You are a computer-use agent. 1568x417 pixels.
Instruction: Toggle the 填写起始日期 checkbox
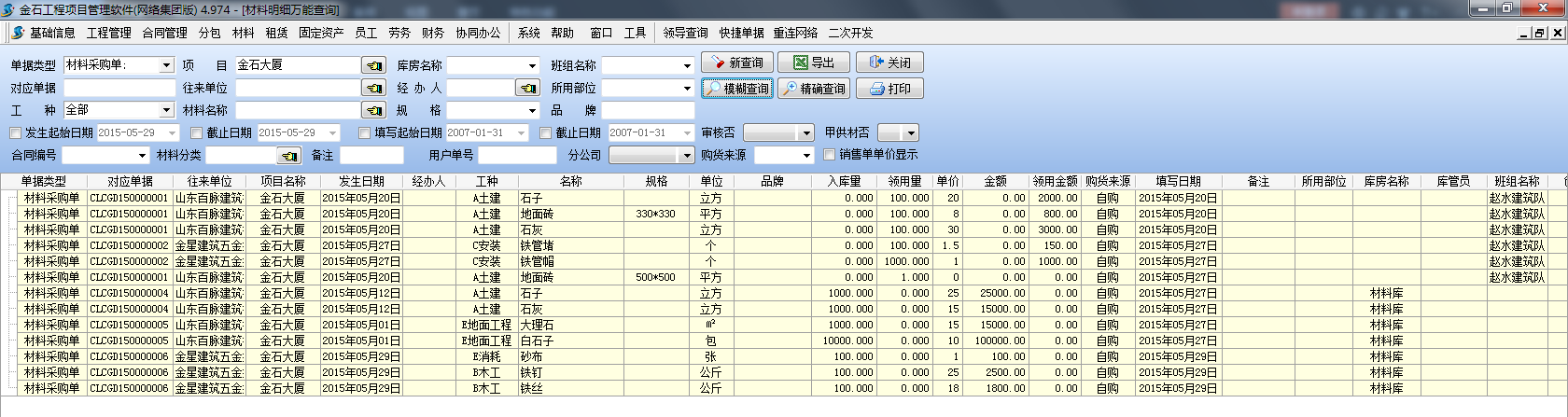pyautogui.click(x=365, y=132)
